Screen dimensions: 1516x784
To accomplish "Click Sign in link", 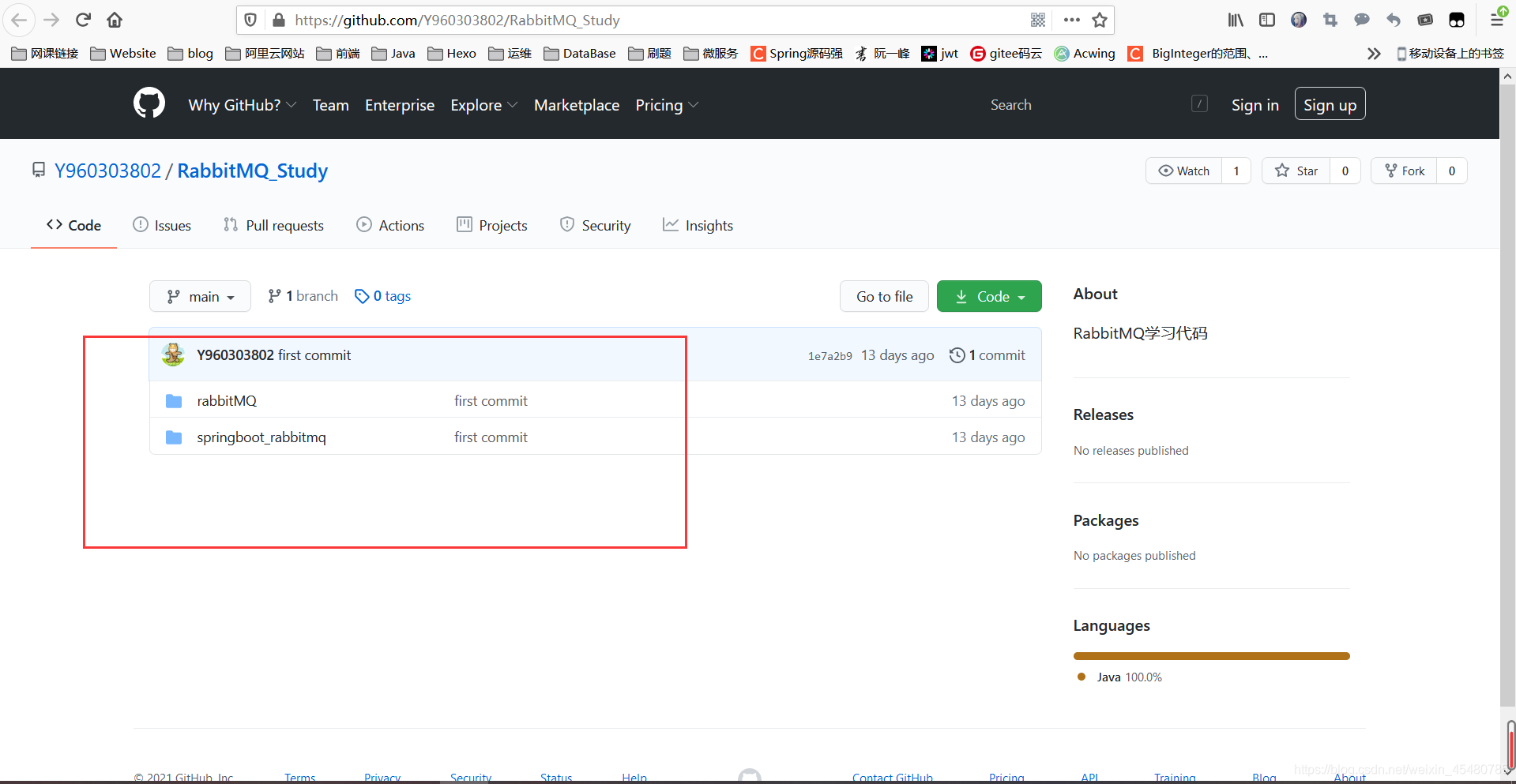I will pos(1255,105).
